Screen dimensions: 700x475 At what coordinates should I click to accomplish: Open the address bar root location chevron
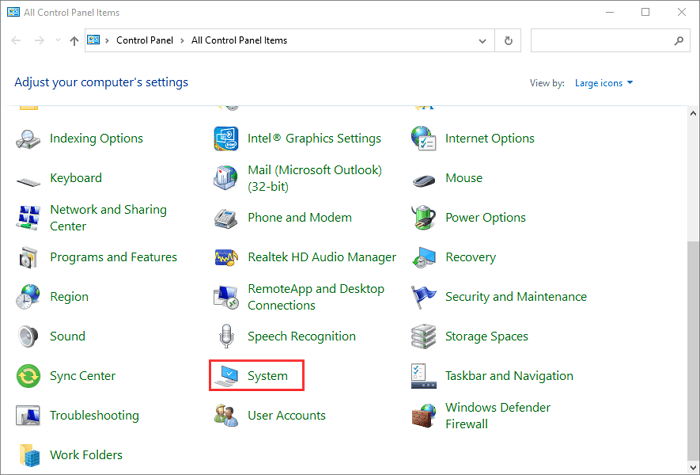108,41
